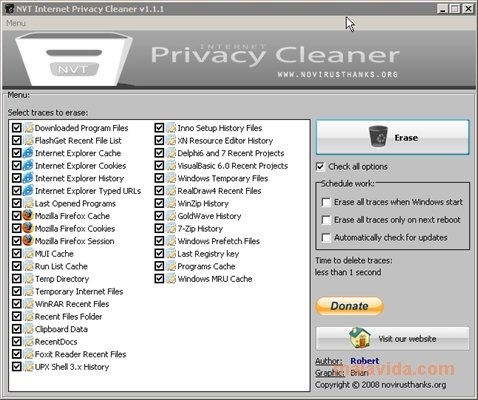Viewport: 478px width, 400px height.
Task: Click the Erase button
Action: pos(392,138)
